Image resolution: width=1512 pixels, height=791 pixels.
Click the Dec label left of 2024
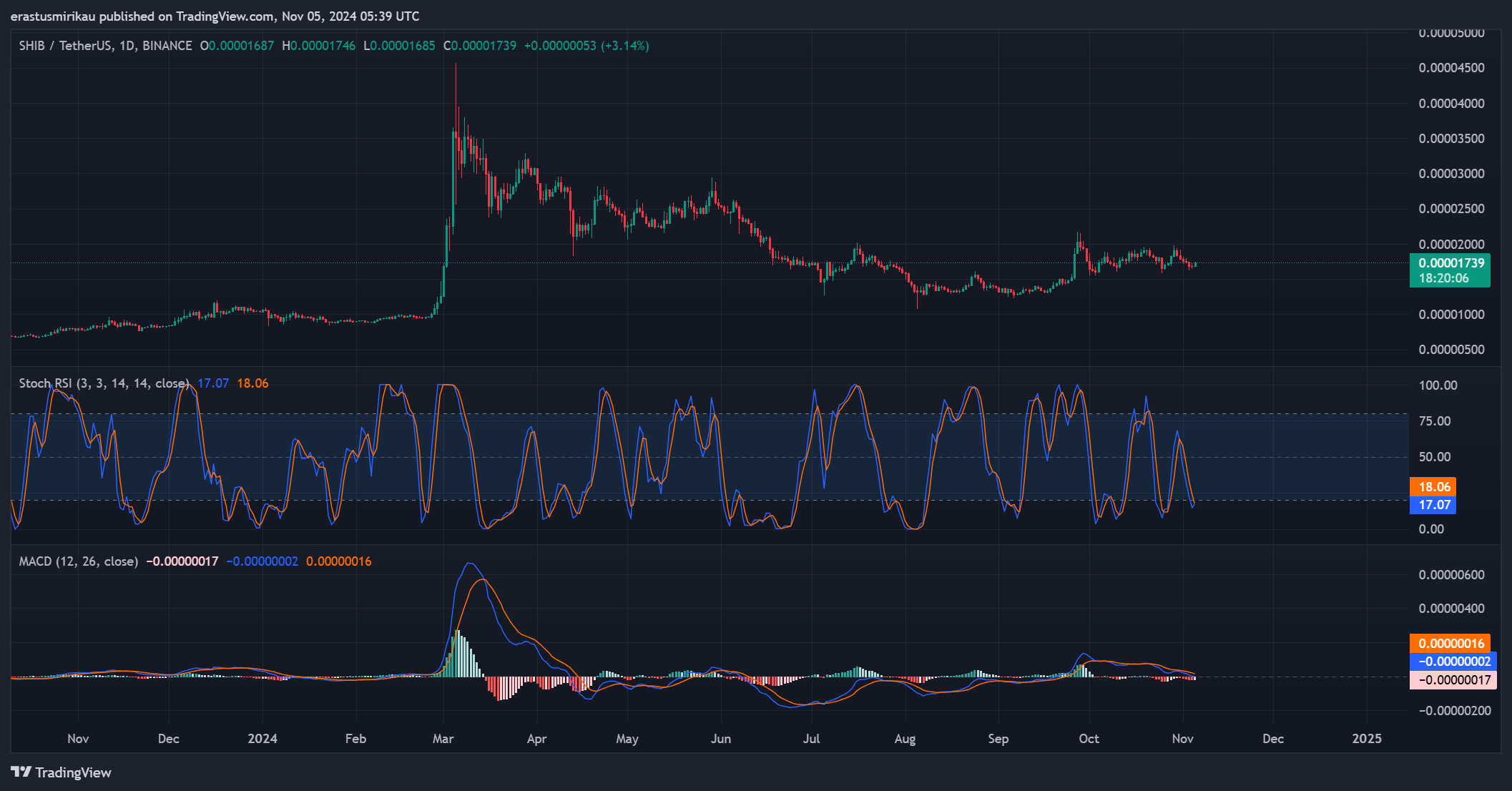[169, 739]
